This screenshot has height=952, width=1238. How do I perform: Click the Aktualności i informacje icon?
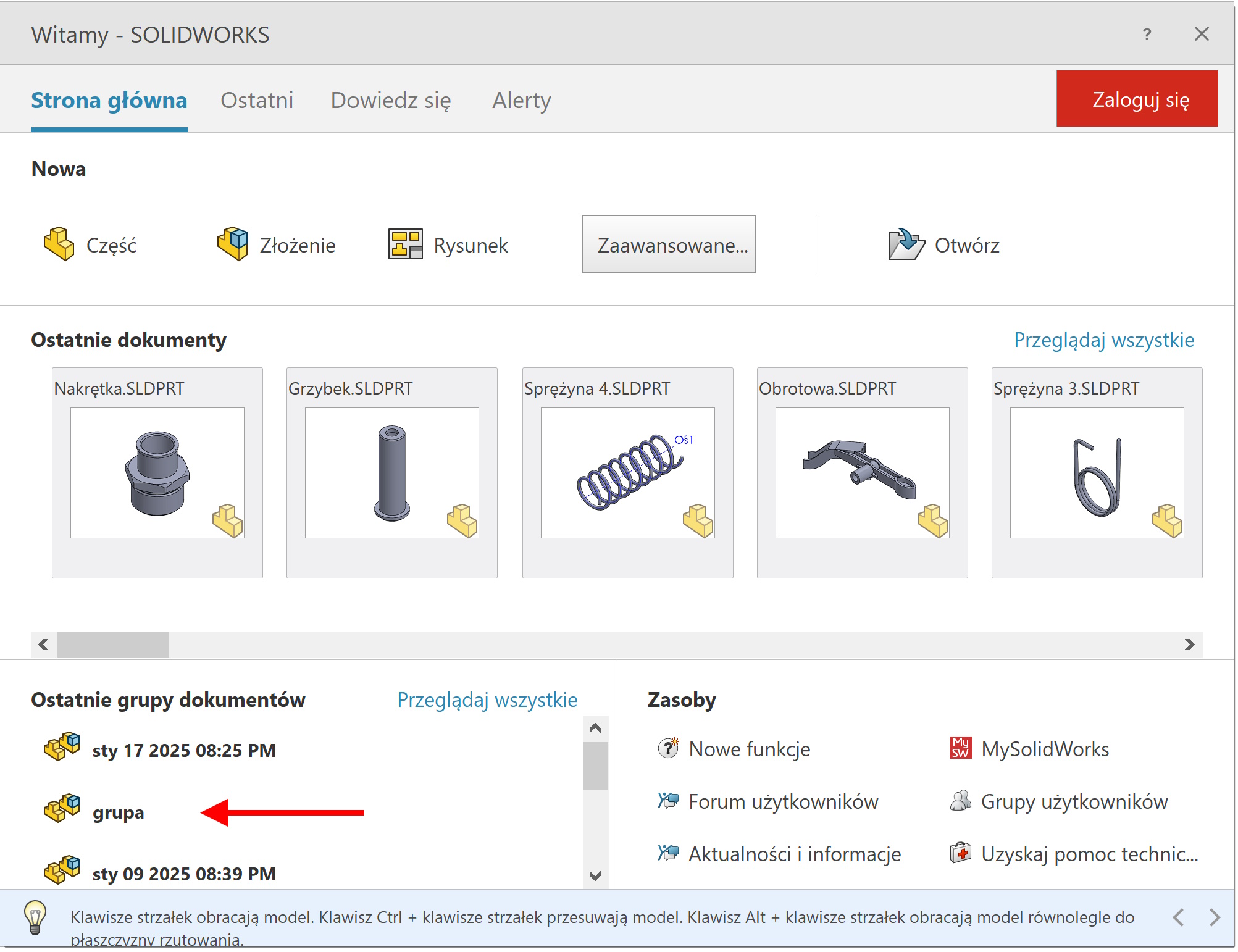point(668,854)
